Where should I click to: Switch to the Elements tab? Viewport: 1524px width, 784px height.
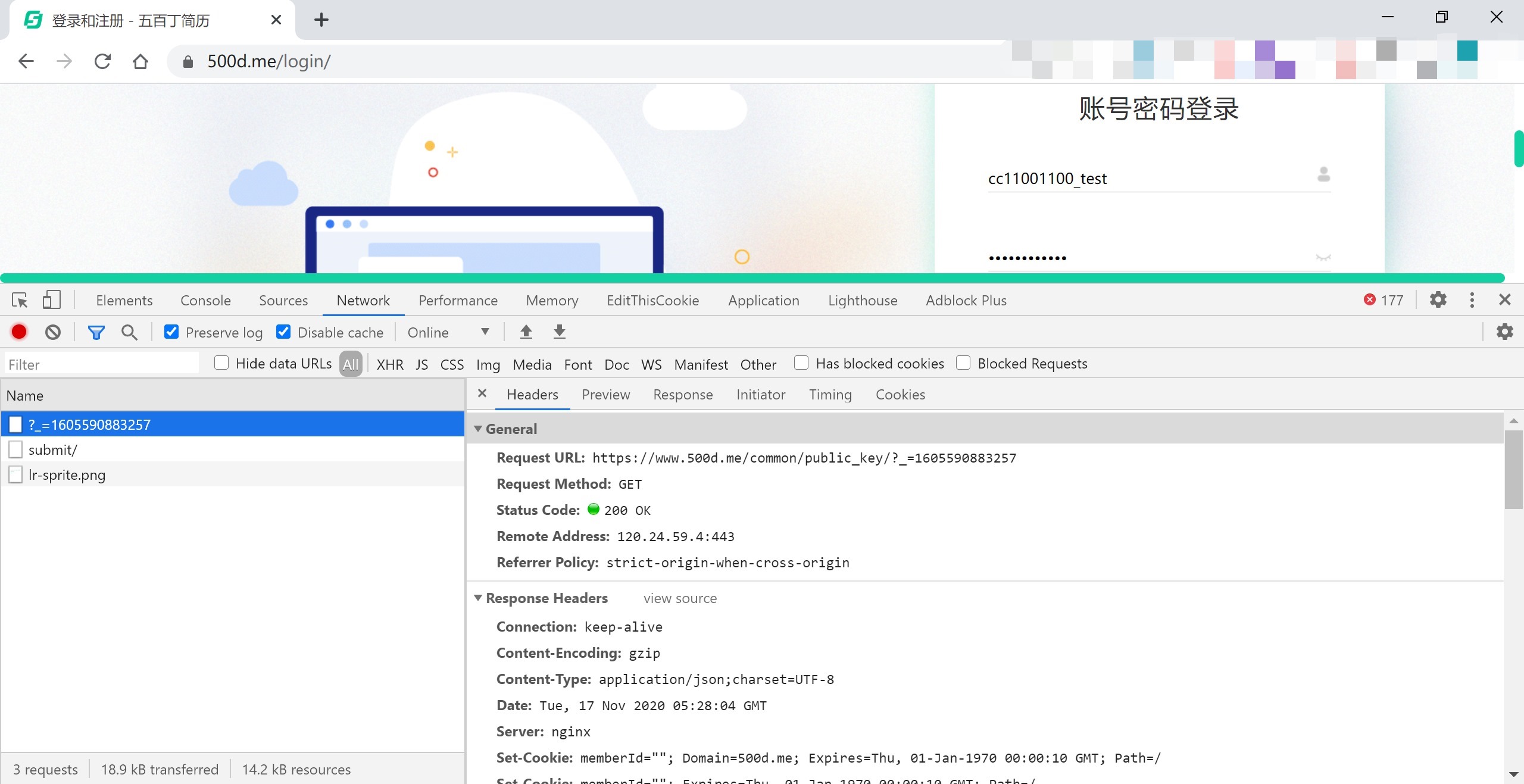(x=124, y=300)
